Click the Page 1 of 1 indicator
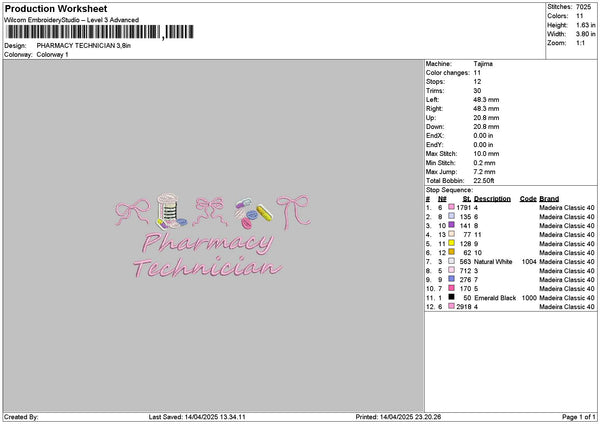600x424 pixels. (x=579, y=417)
